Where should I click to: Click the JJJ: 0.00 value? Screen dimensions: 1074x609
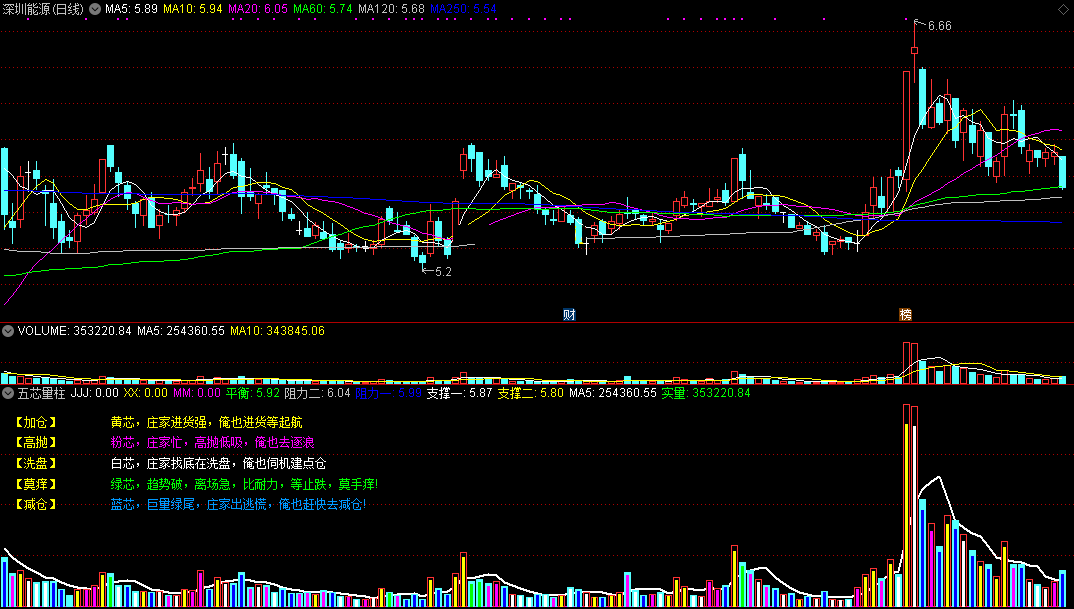pos(95,393)
